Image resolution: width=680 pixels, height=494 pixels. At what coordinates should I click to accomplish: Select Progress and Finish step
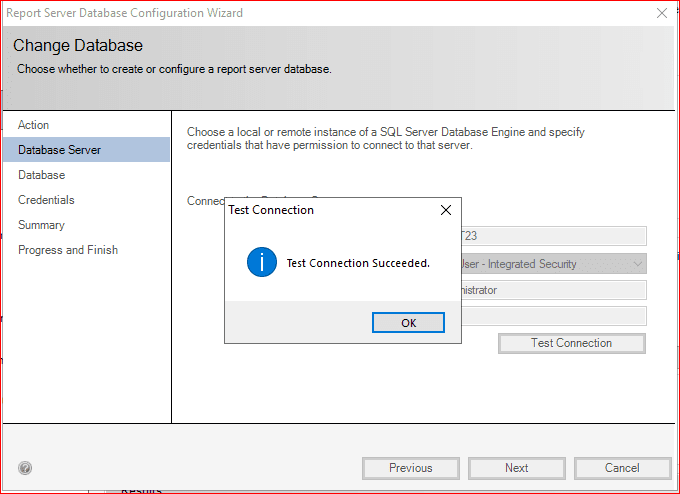coord(67,250)
